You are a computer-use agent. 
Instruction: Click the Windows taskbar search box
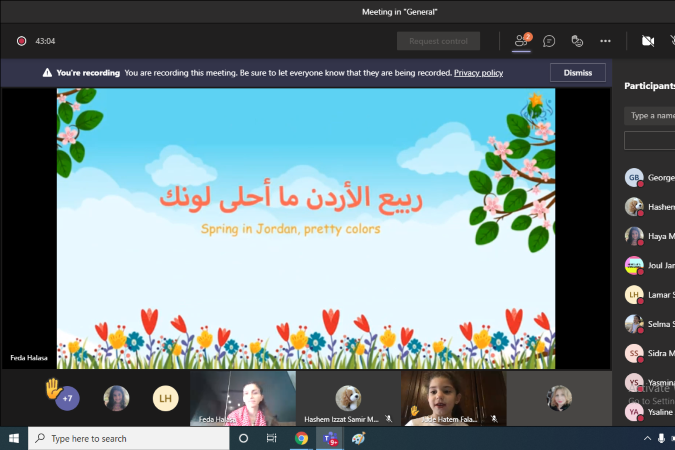click(130, 438)
